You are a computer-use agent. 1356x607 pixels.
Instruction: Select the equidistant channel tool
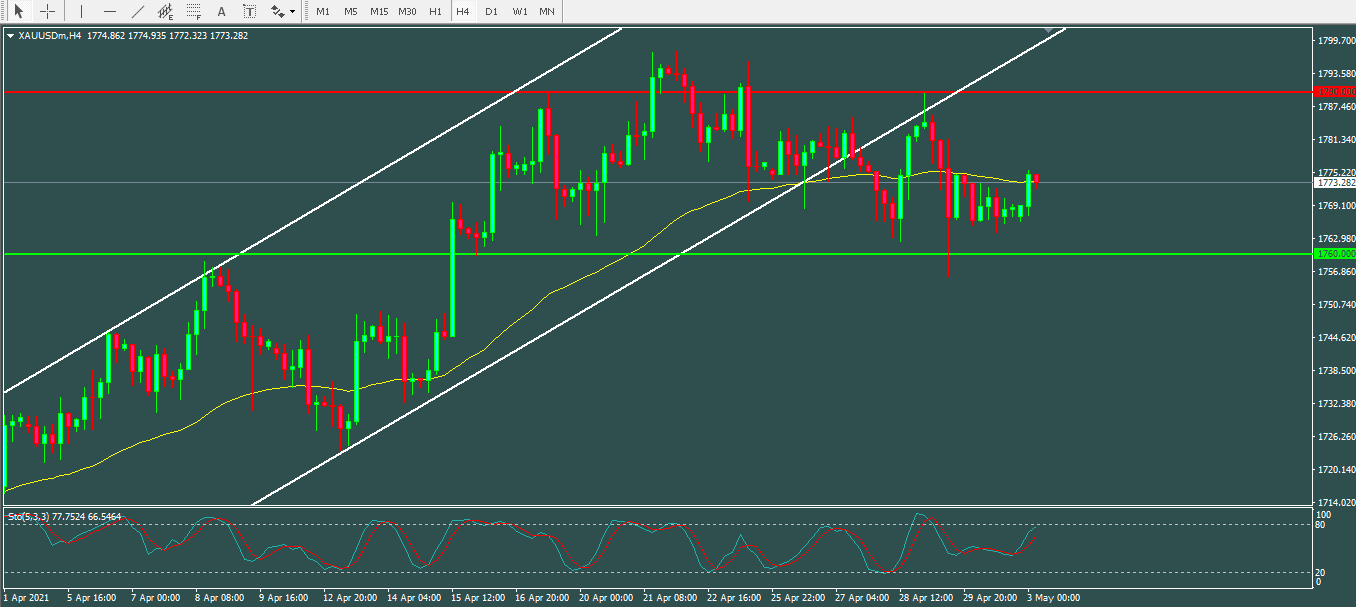coord(166,11)
